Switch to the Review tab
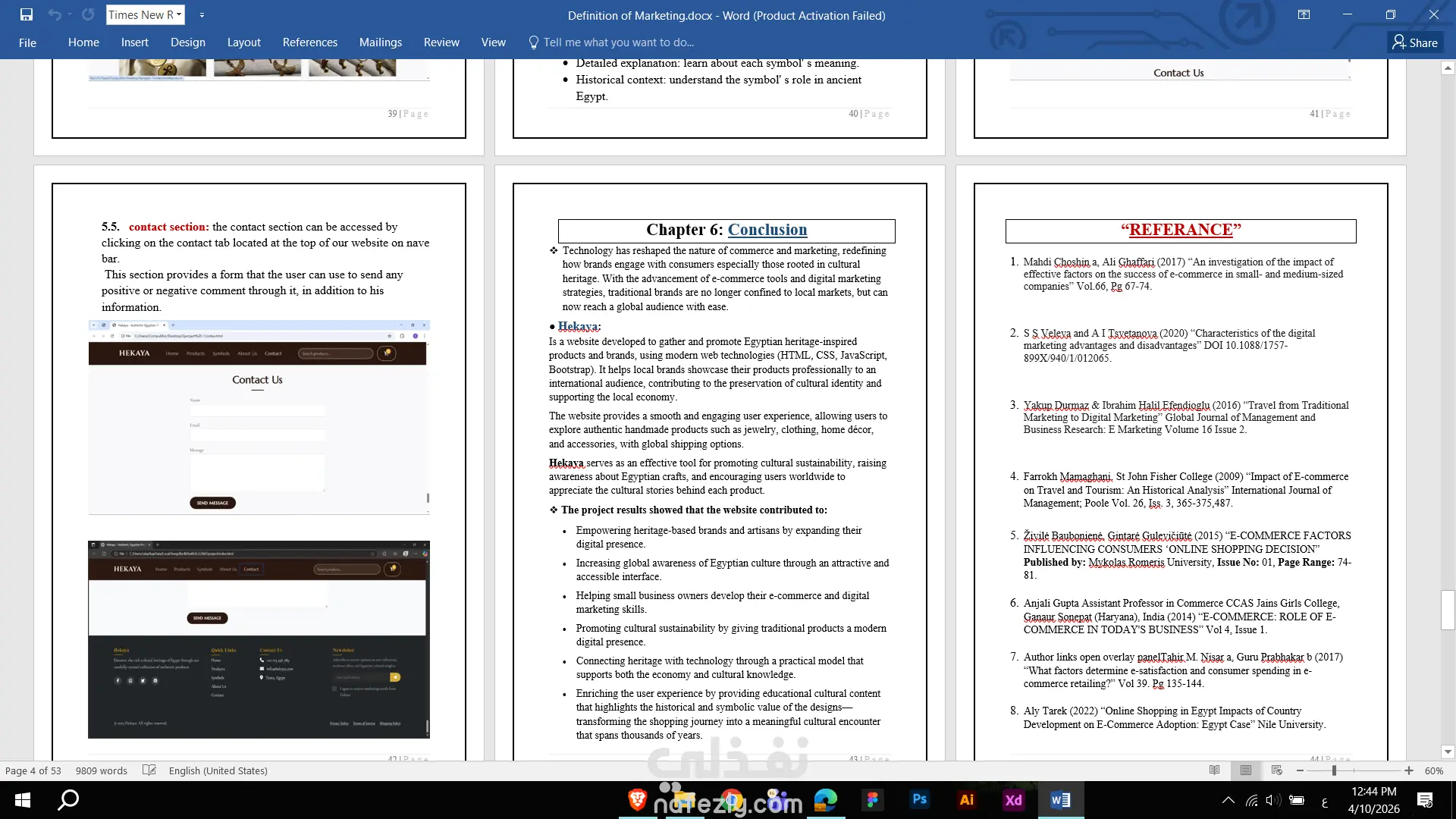 click(441, 42)
